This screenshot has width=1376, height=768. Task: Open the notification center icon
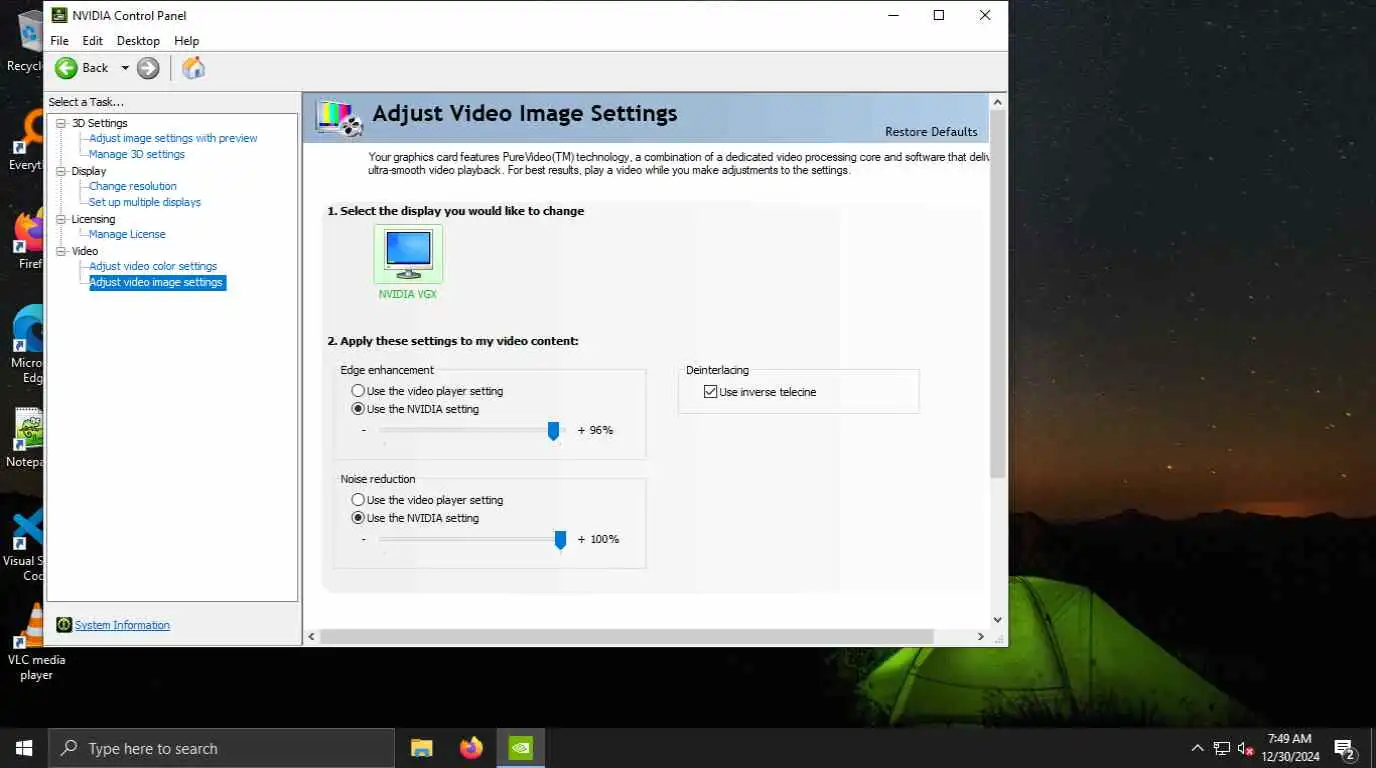(1344, 748)
